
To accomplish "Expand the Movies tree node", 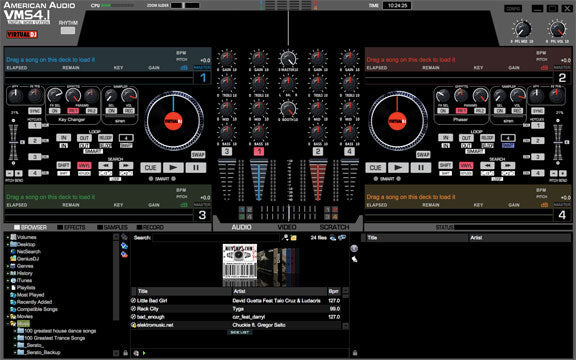I will [8, 317].
